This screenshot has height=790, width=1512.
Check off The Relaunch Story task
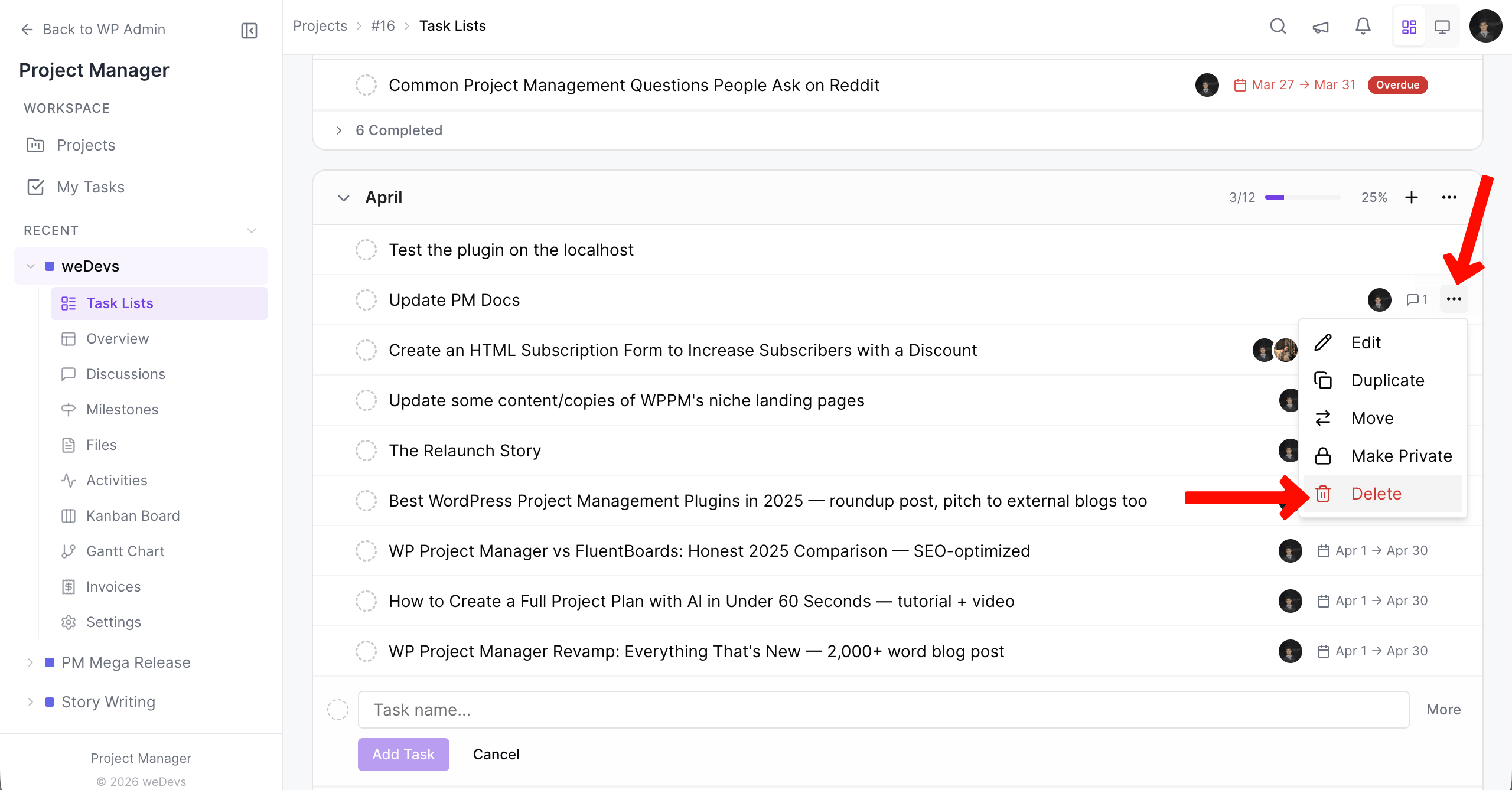click(x=366, y=450)
